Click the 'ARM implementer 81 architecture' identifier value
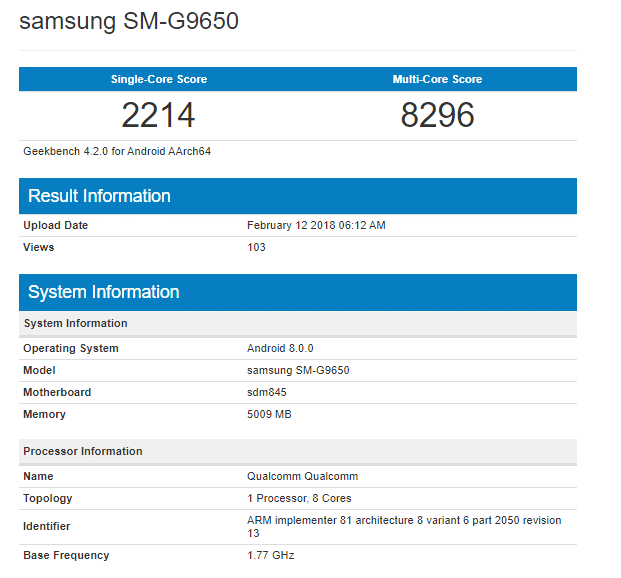This screenshot has height=578, width=621. [404, 526]
